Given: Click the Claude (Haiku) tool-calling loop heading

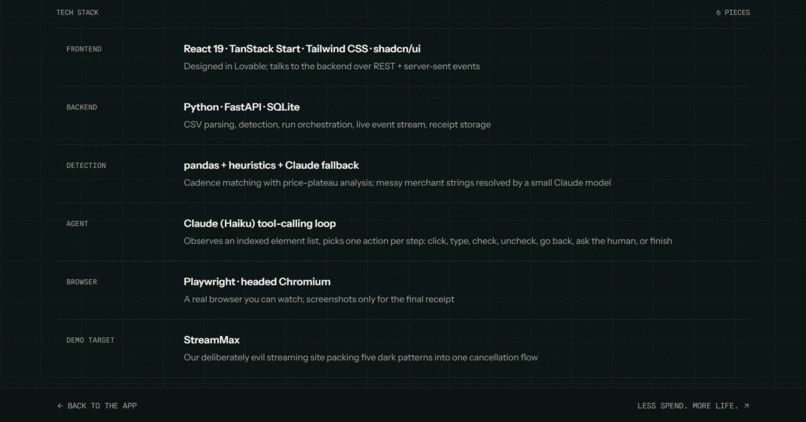Looking at the screenshot, I should pos(260,224).
